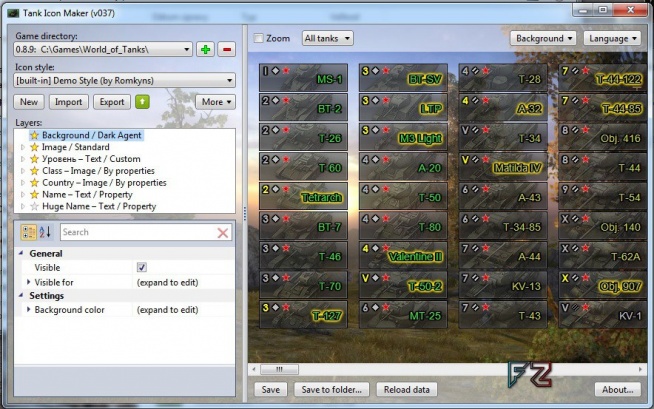Open the Icon style dropdown
654x409 pixels.
[x=124, y=80]
